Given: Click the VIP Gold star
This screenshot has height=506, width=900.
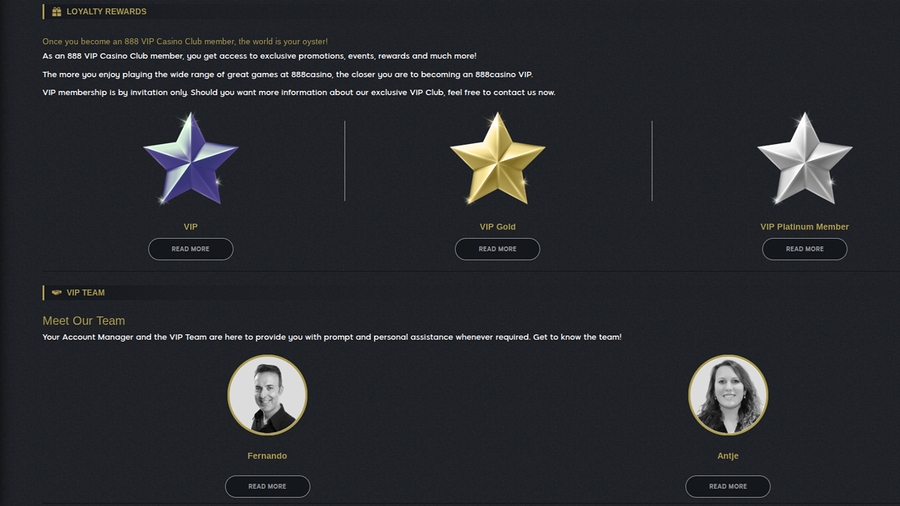Looking at the screenshot, I should [497, 158].
